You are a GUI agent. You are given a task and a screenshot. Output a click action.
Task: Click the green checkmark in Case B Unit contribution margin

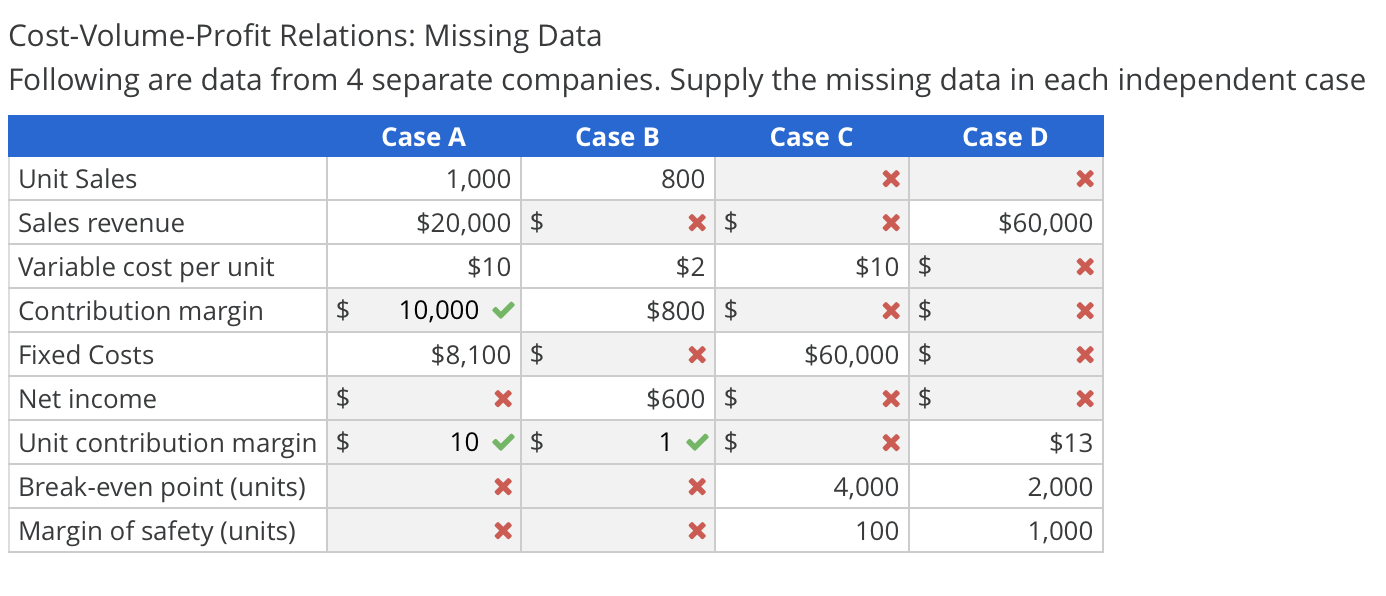695,442
